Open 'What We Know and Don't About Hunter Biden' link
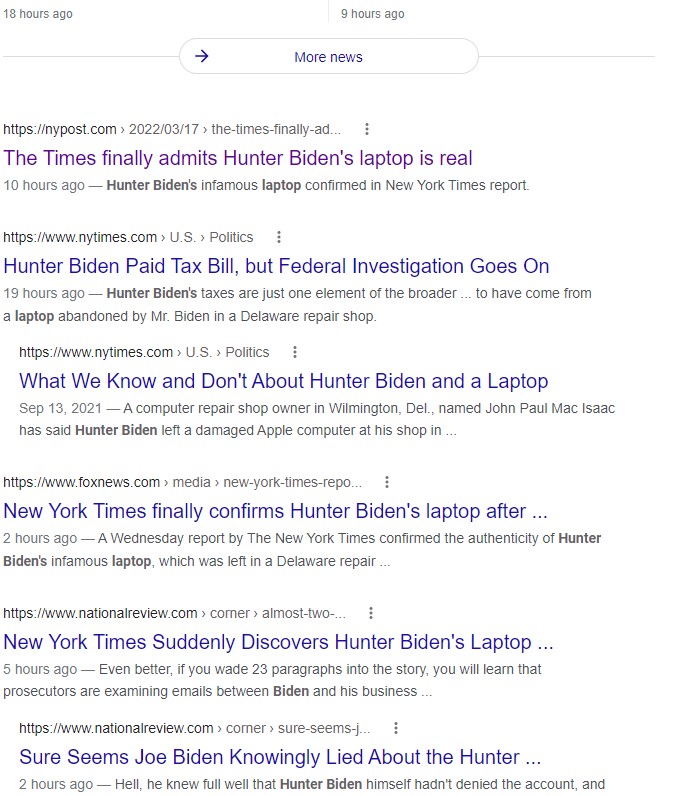Screen dimensions: 696x796 tap(284, 381)
